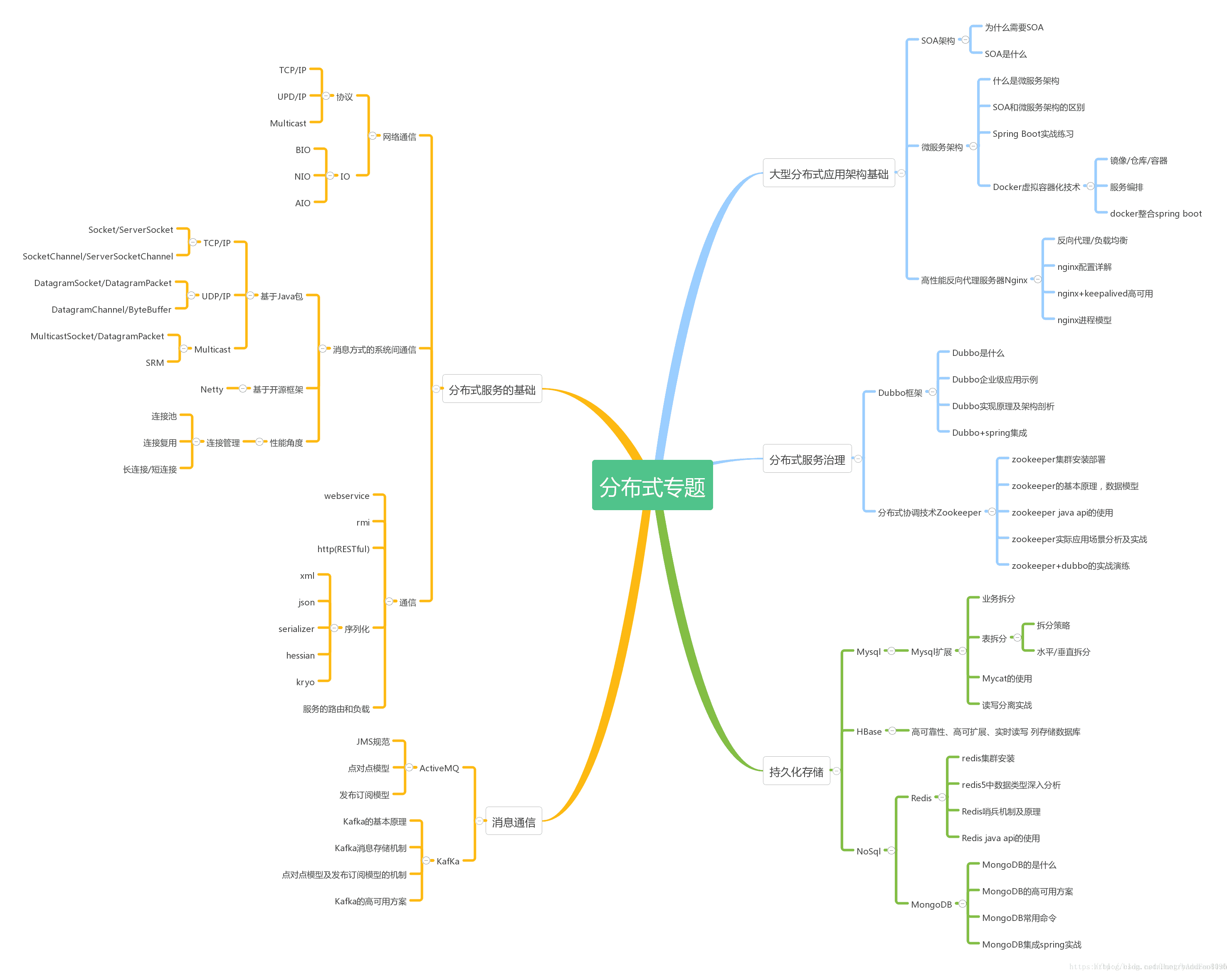Click the 为什么需要SOA leaf
Viewport: 1232px width, 975px height.
[1014, 27]
